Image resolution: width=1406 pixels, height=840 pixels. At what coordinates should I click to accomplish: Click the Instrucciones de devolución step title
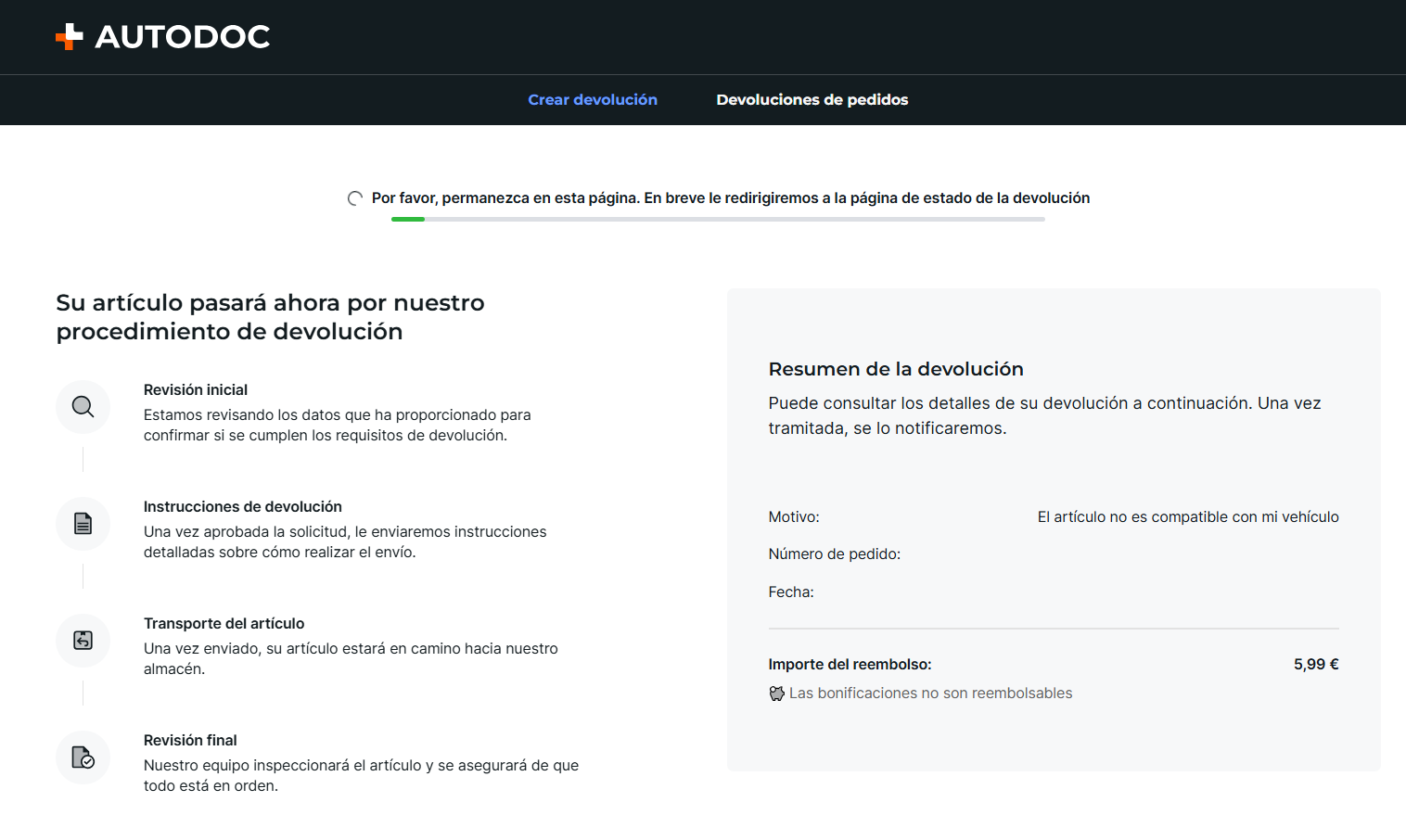point(243,507)
